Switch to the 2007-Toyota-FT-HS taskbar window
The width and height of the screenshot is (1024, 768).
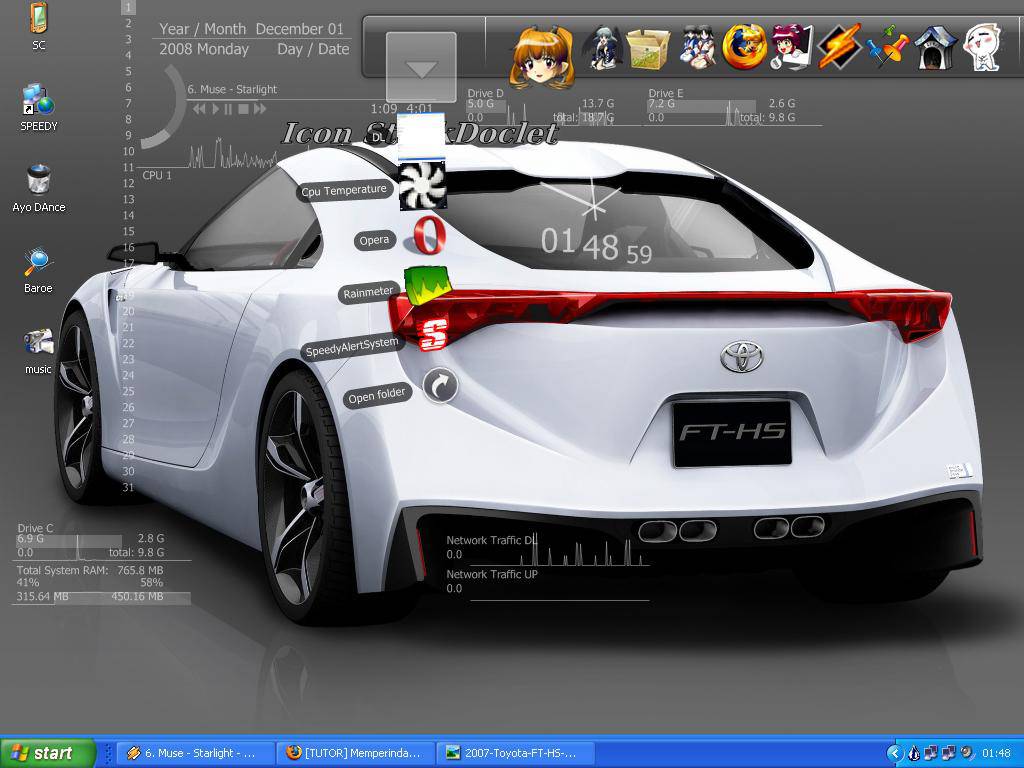(517, 753)
